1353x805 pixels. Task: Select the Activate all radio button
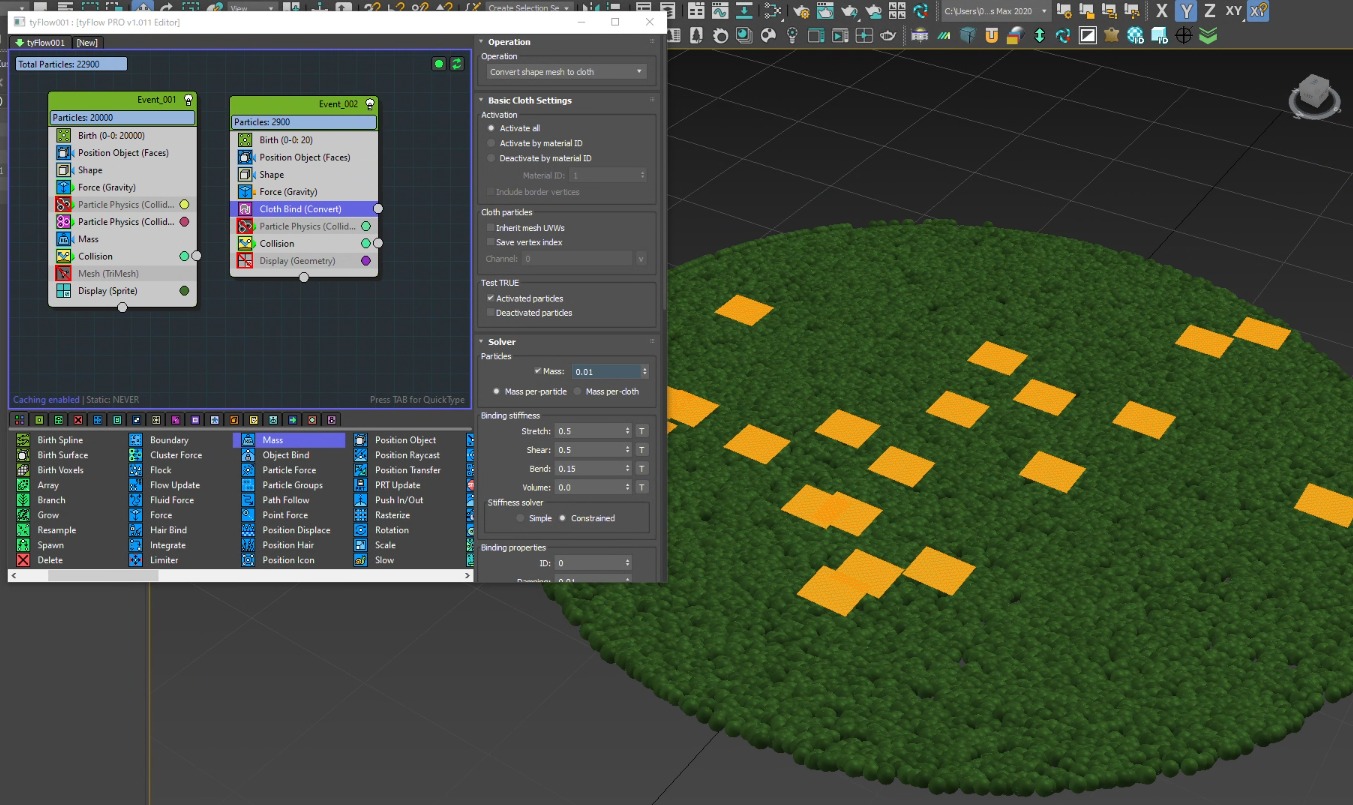(491, 128)
